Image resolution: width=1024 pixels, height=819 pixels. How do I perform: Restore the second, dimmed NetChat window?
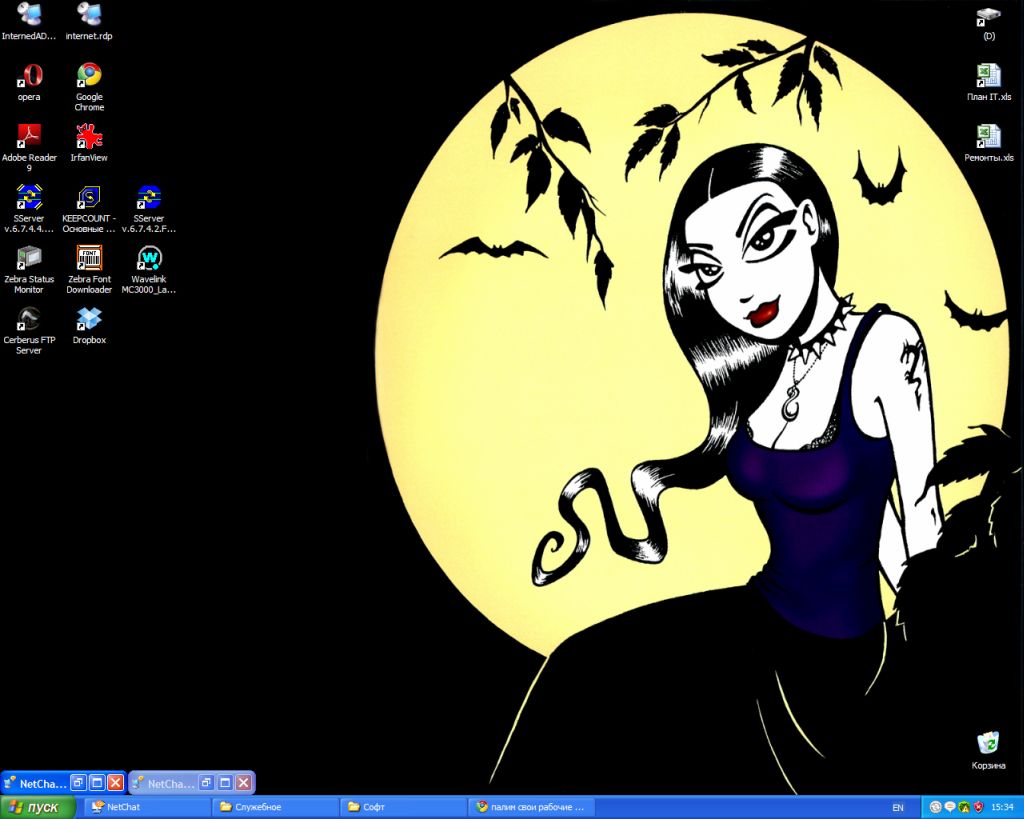pyautogui.click(x=206, y=782)
